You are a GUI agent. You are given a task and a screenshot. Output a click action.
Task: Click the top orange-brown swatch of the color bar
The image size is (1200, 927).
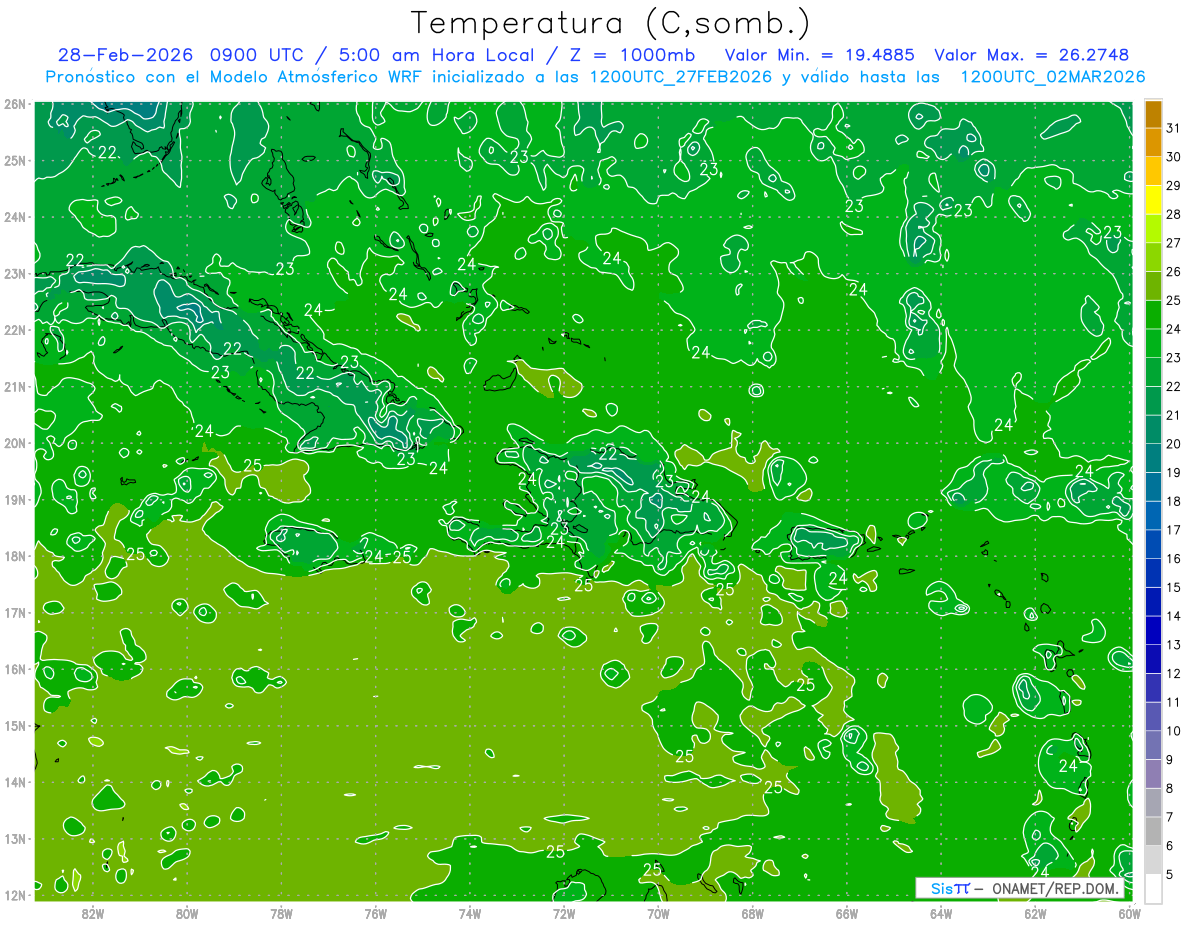pos(1154,114)
